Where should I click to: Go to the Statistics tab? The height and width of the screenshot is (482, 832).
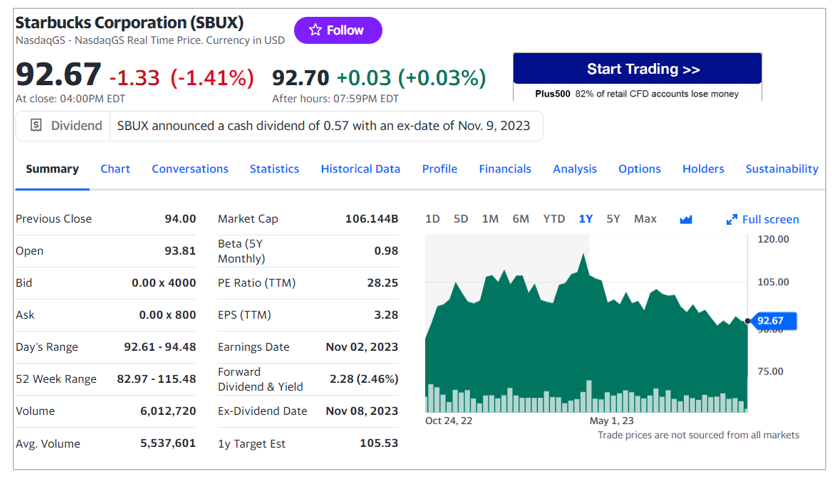coord(274,169)
